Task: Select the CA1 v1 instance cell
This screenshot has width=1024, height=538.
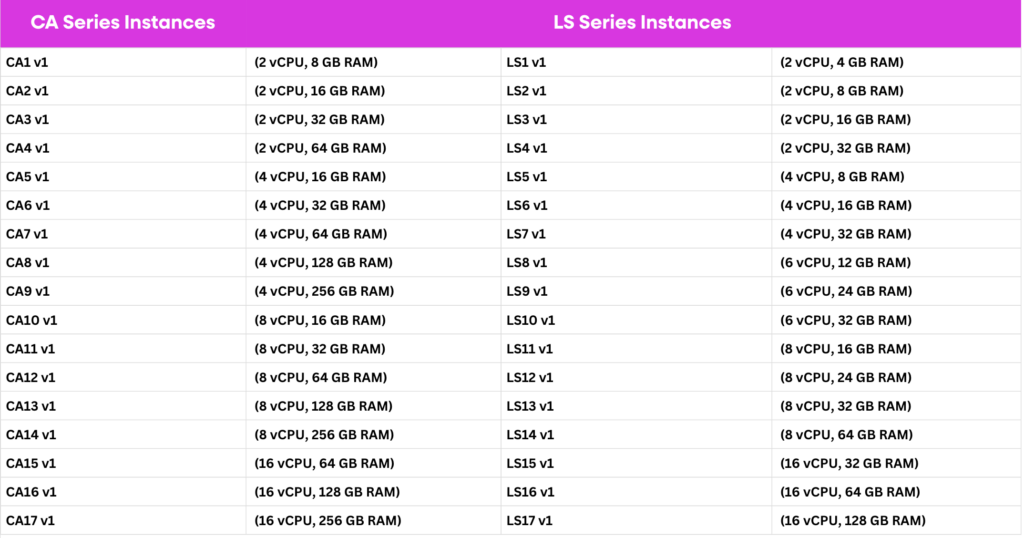Action: pos(27,62)
